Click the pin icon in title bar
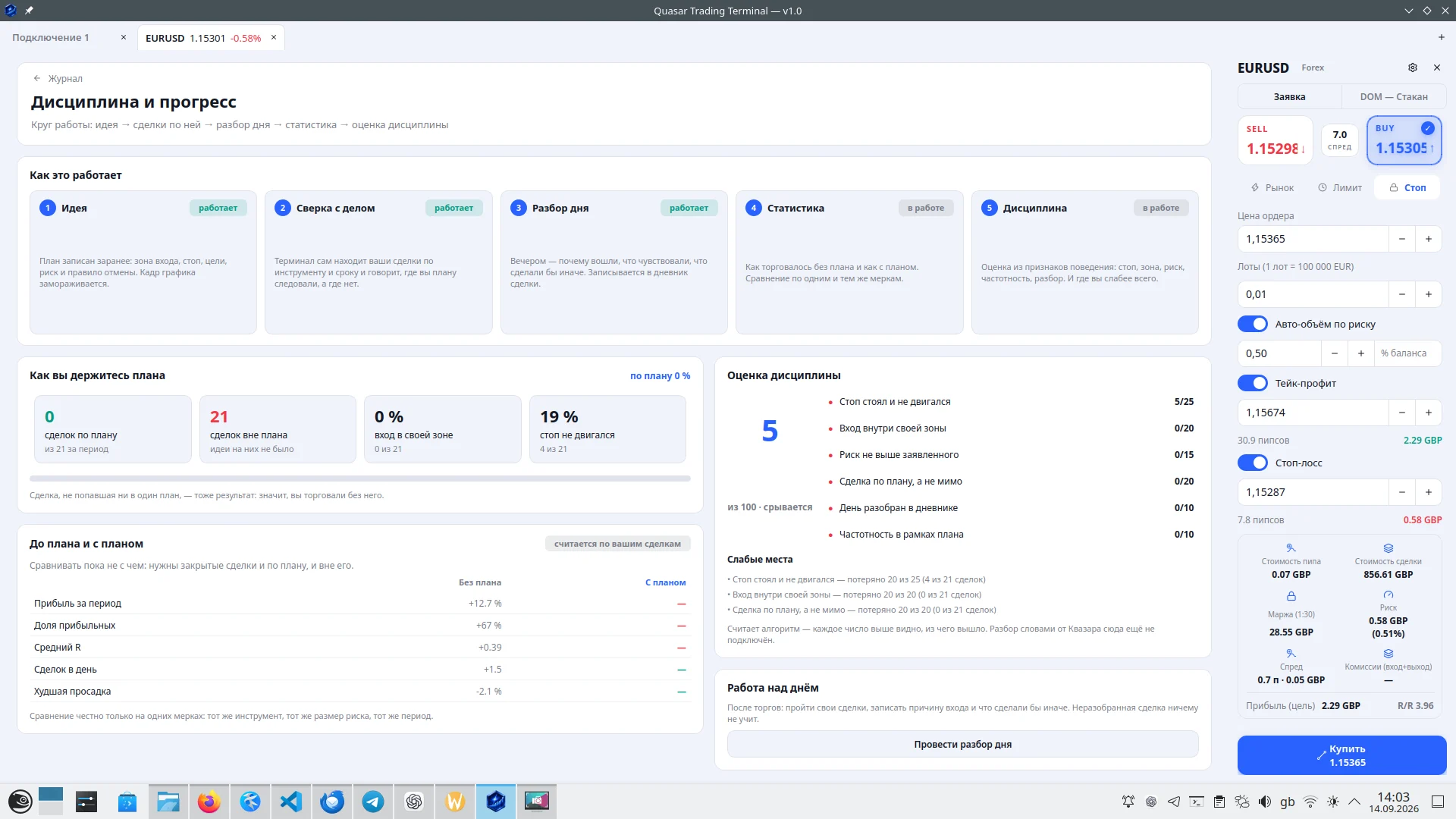This screenshot has width=1456, height=819. coord(29,11)
